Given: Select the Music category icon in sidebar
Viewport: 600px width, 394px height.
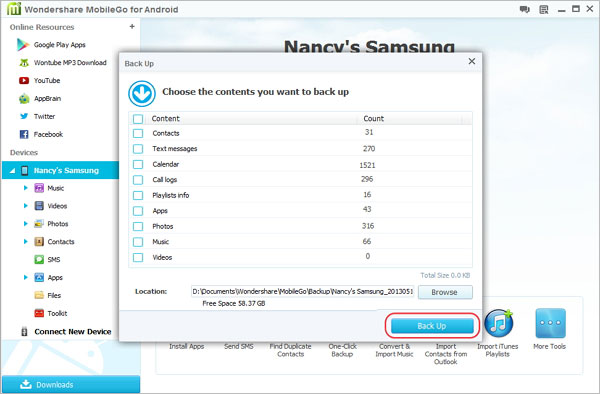Looking at the screenshot, I should click(x=39, y=188).
